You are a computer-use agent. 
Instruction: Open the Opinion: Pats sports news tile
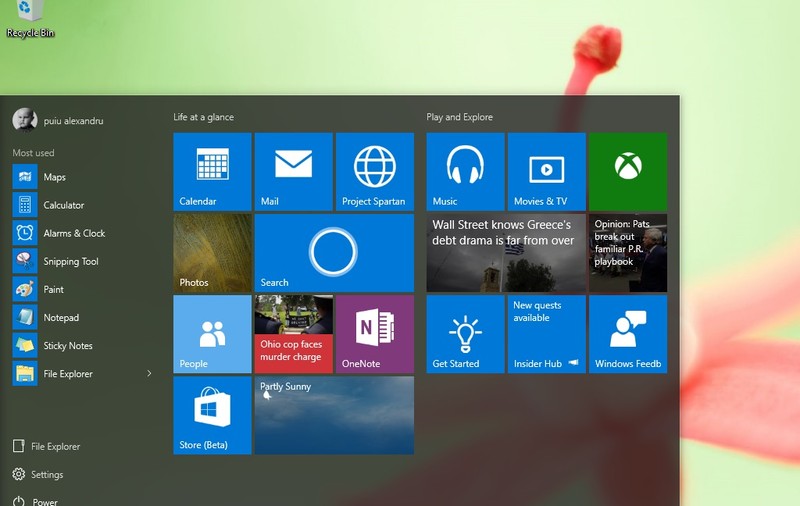[x=628, y=253]
